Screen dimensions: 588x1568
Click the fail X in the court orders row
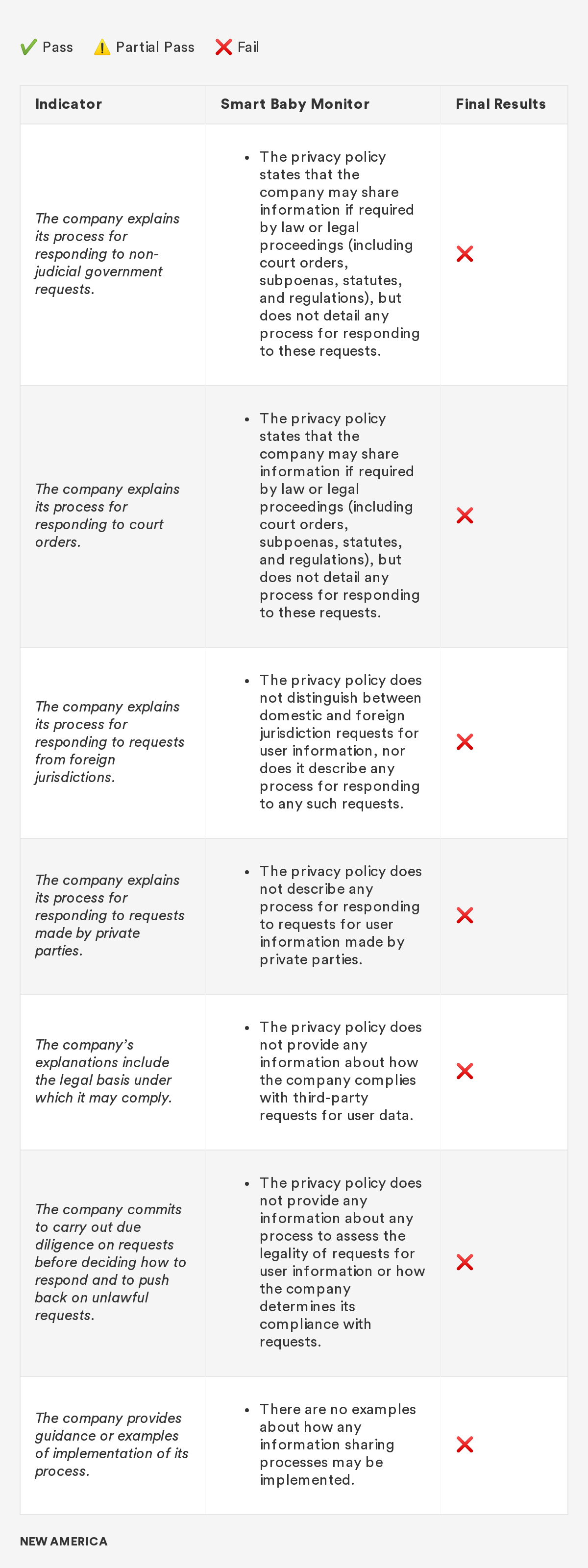[465, 515]
